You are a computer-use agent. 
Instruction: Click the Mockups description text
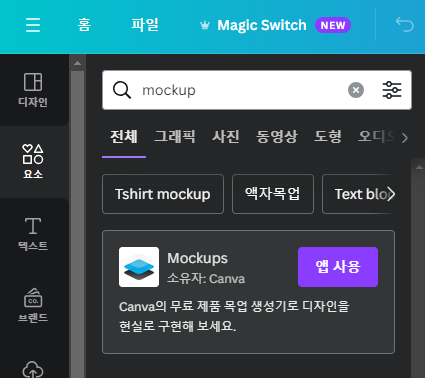[x=234, y=316]
